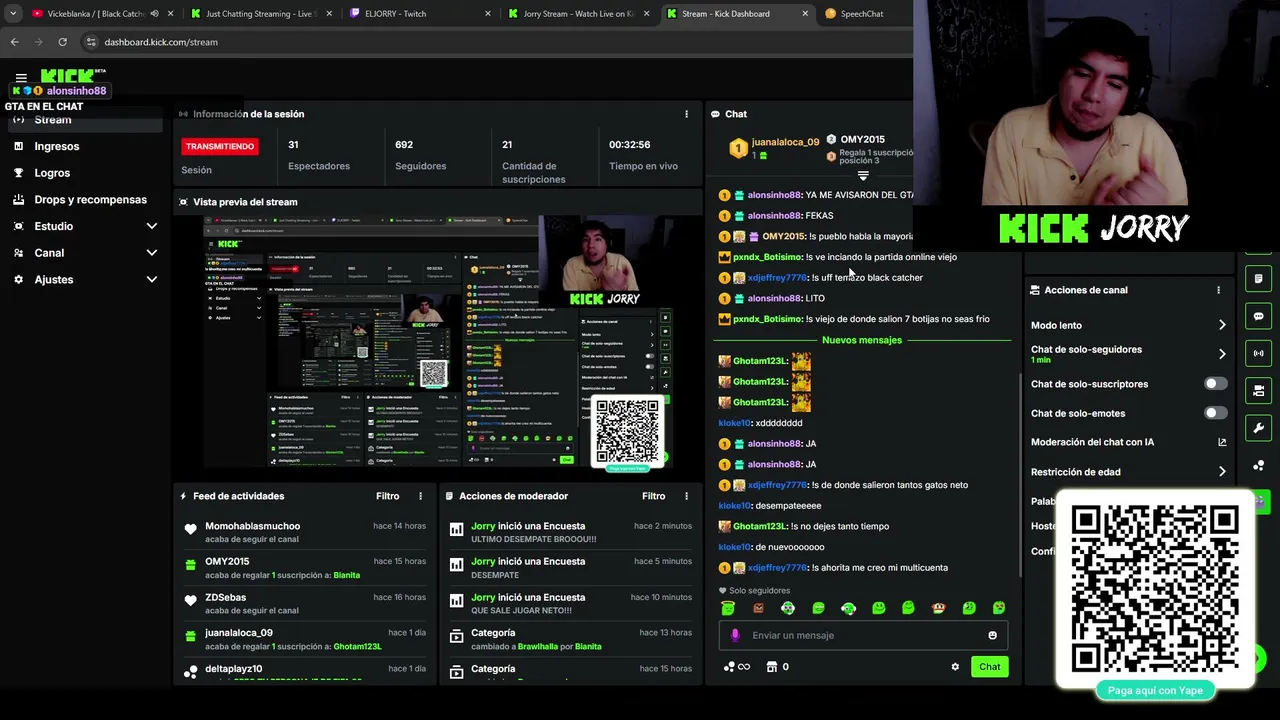The height and width of the screenshot is (720, 1280).
Task: Open Filtro in Acciones de moderador
Action: (653, 496)
